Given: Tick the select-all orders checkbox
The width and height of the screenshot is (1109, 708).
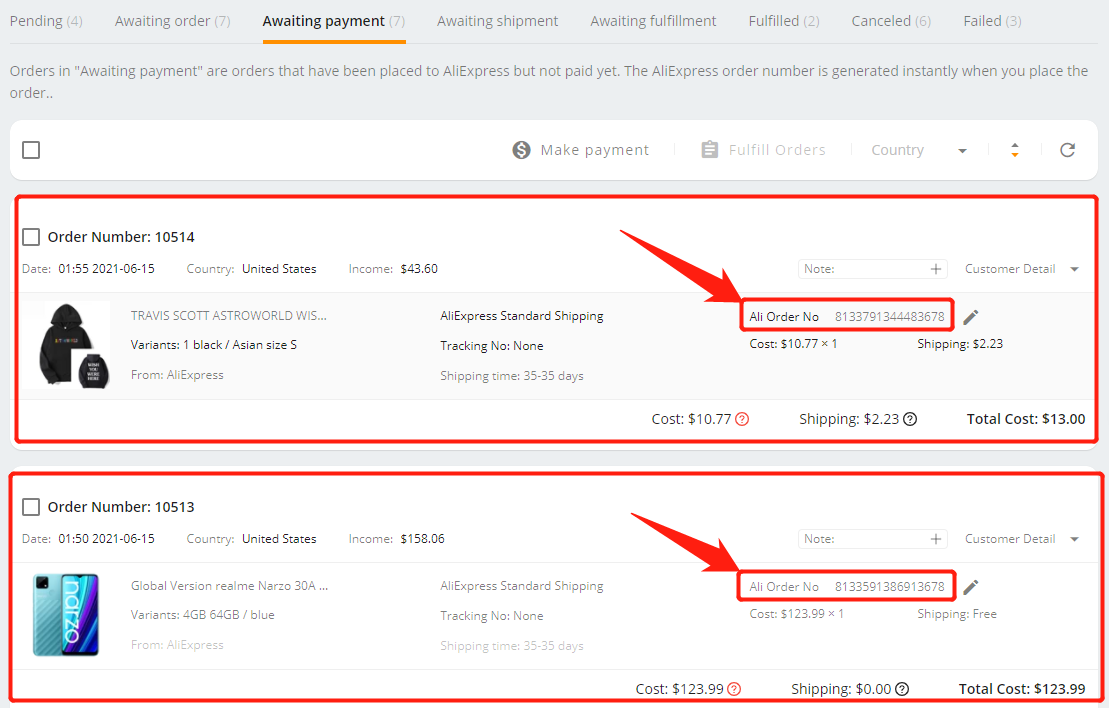Looking at the screenshot, I should tap(31, 150).
